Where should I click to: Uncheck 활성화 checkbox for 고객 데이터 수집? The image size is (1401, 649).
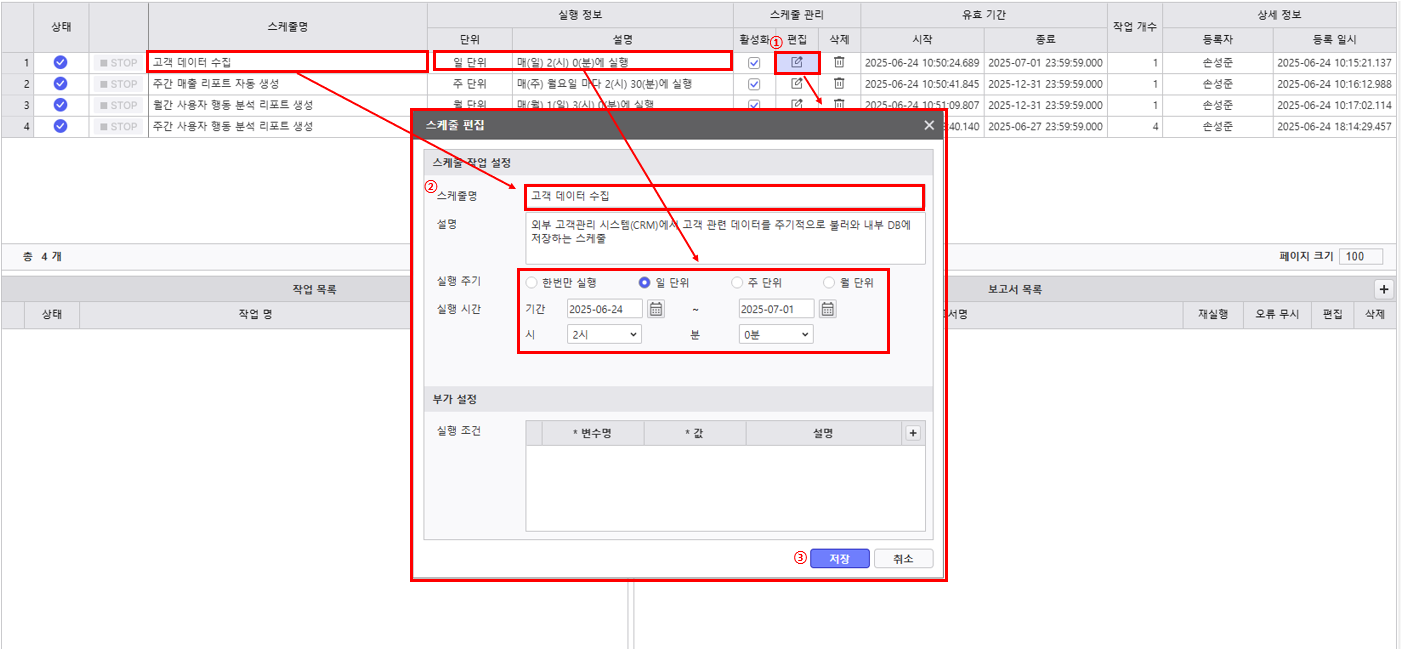pos(754,63)
